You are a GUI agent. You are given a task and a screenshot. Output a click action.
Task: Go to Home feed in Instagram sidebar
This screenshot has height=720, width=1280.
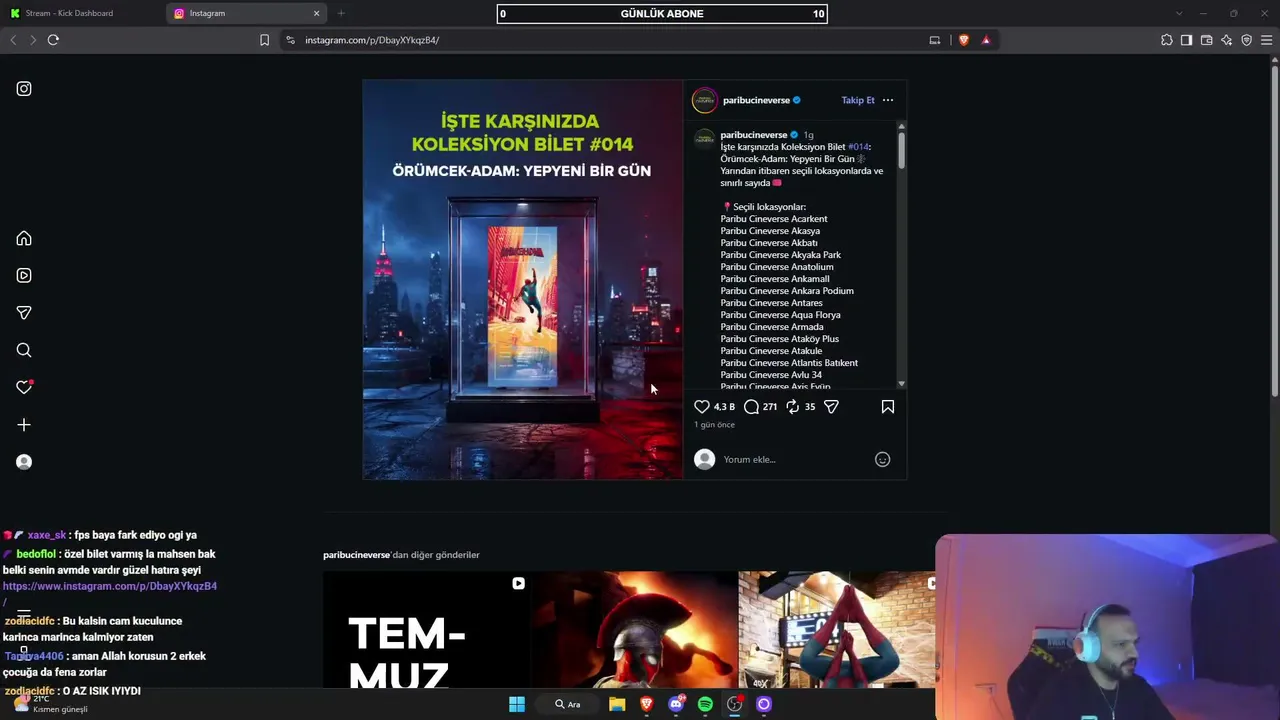click(24, 239)
